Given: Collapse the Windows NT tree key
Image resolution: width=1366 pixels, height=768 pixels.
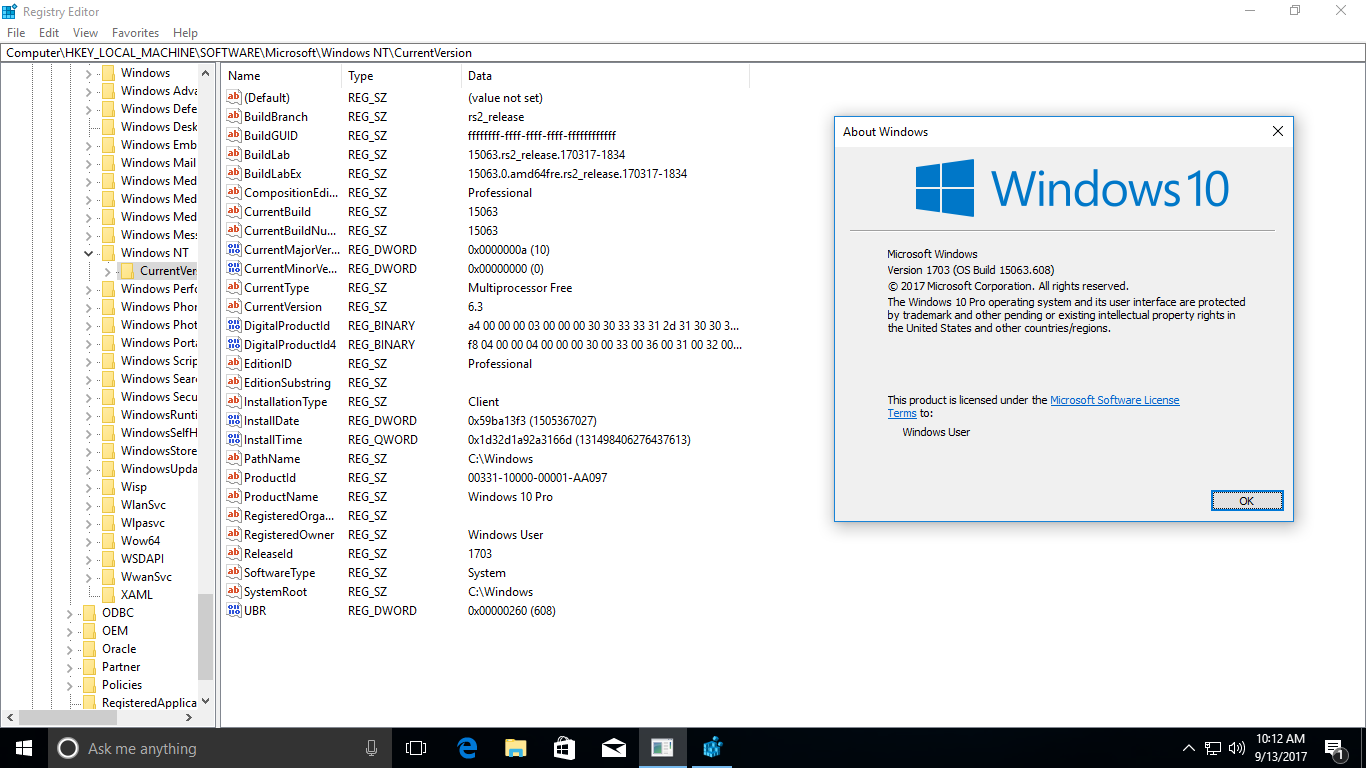Looking at the screenshot, I should (x=89, y=253).
